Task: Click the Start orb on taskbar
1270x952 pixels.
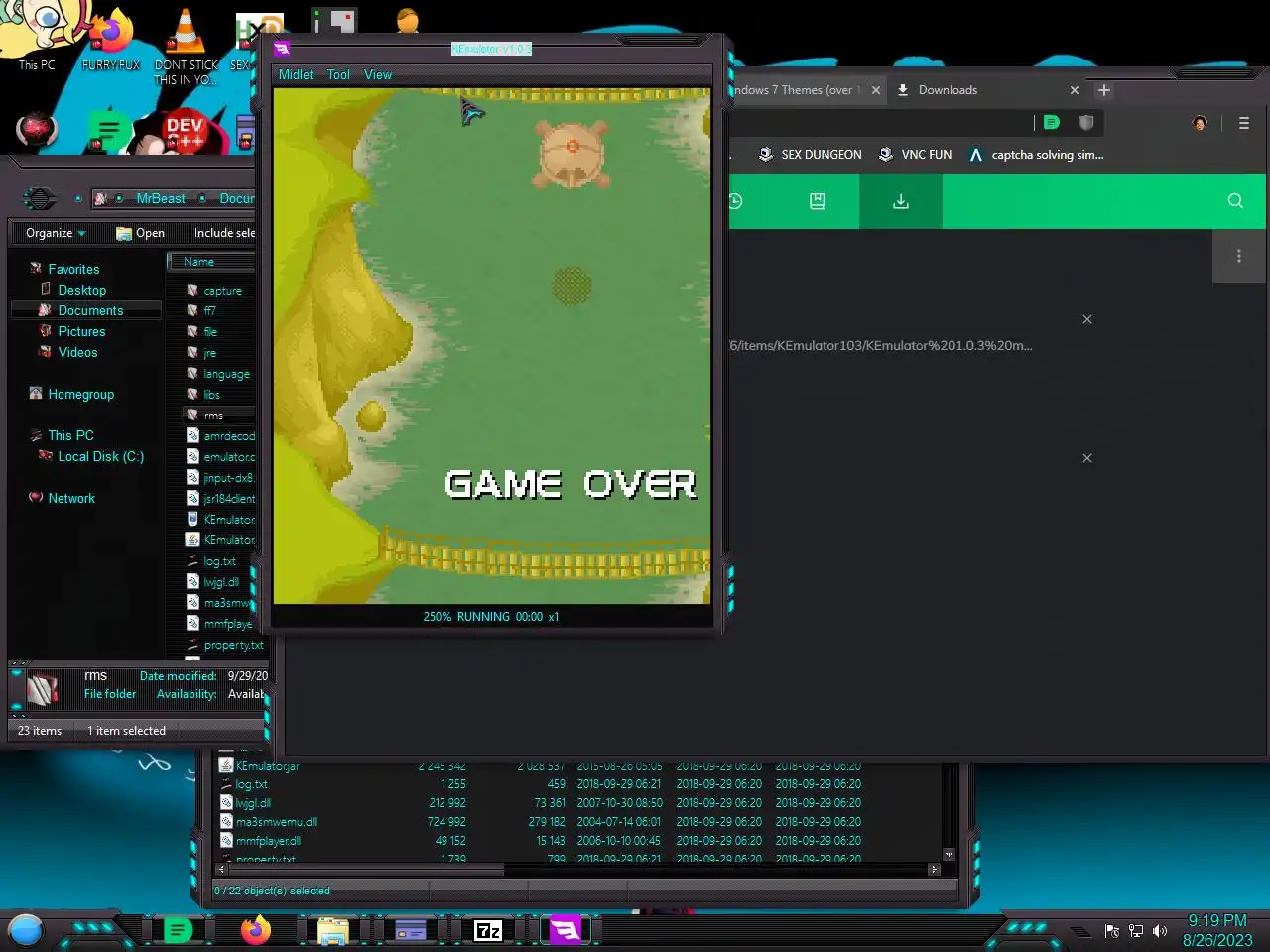Action: pyautogui.click(x=26, y=930)
